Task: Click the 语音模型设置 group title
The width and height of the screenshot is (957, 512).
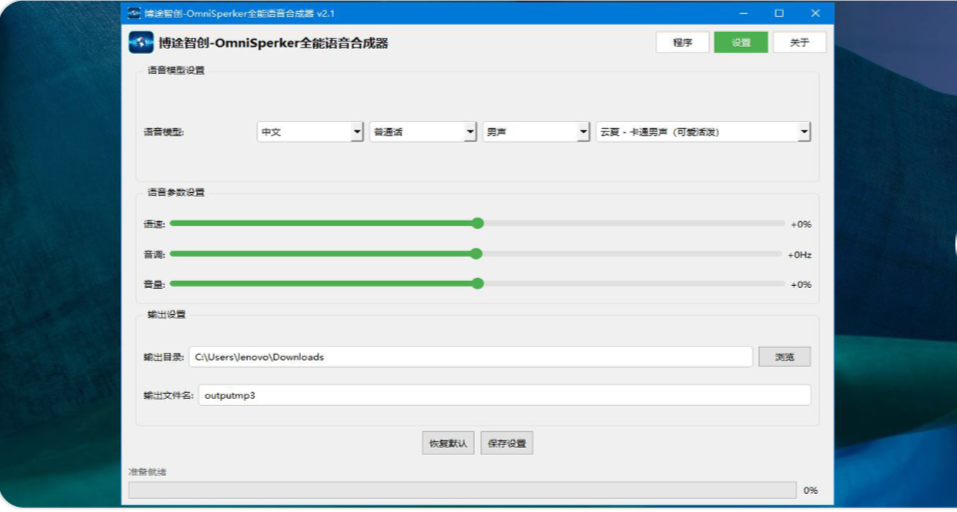Action: [176, 70]
